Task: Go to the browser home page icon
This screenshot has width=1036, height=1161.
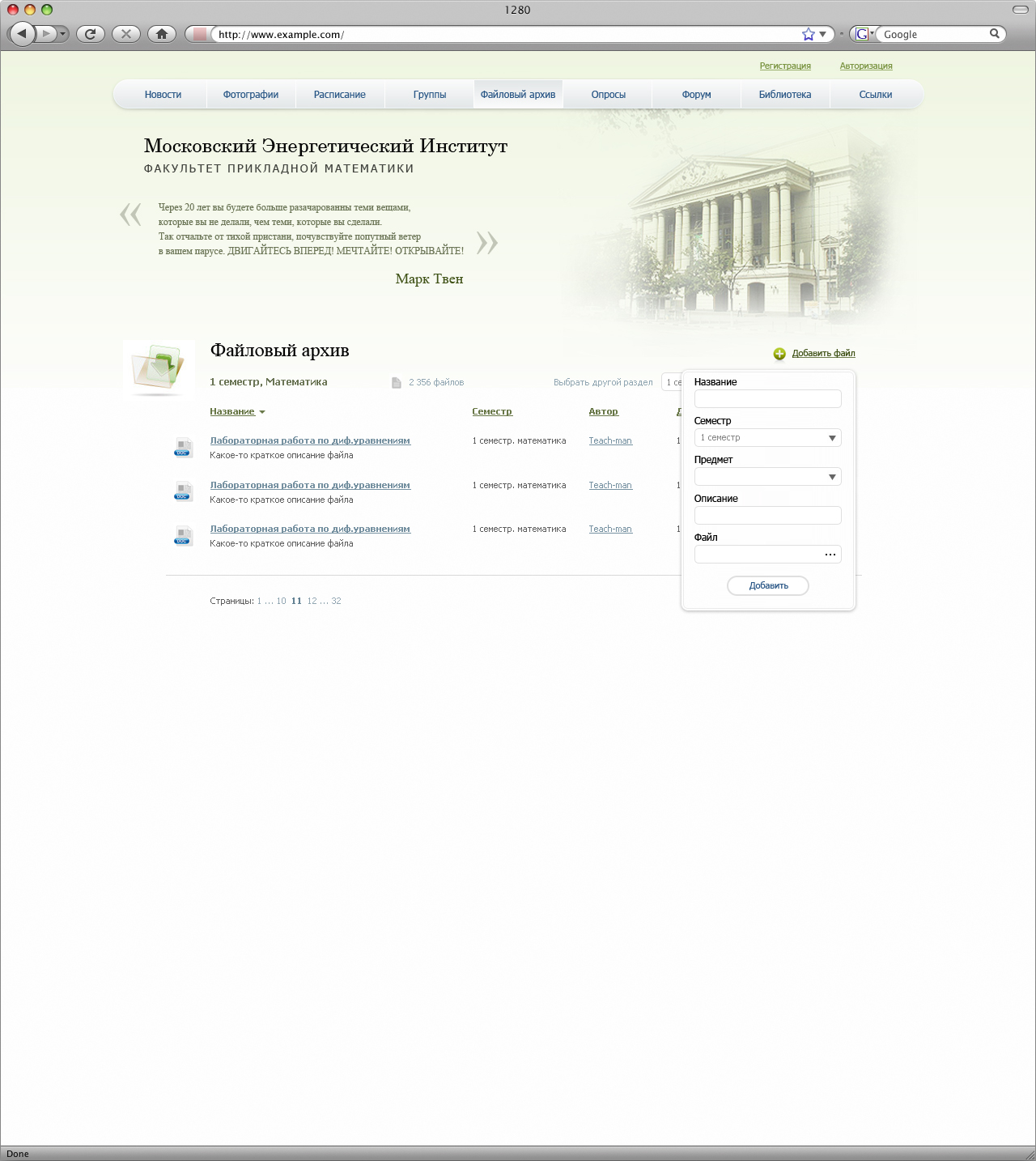Action: click(162, 34)
